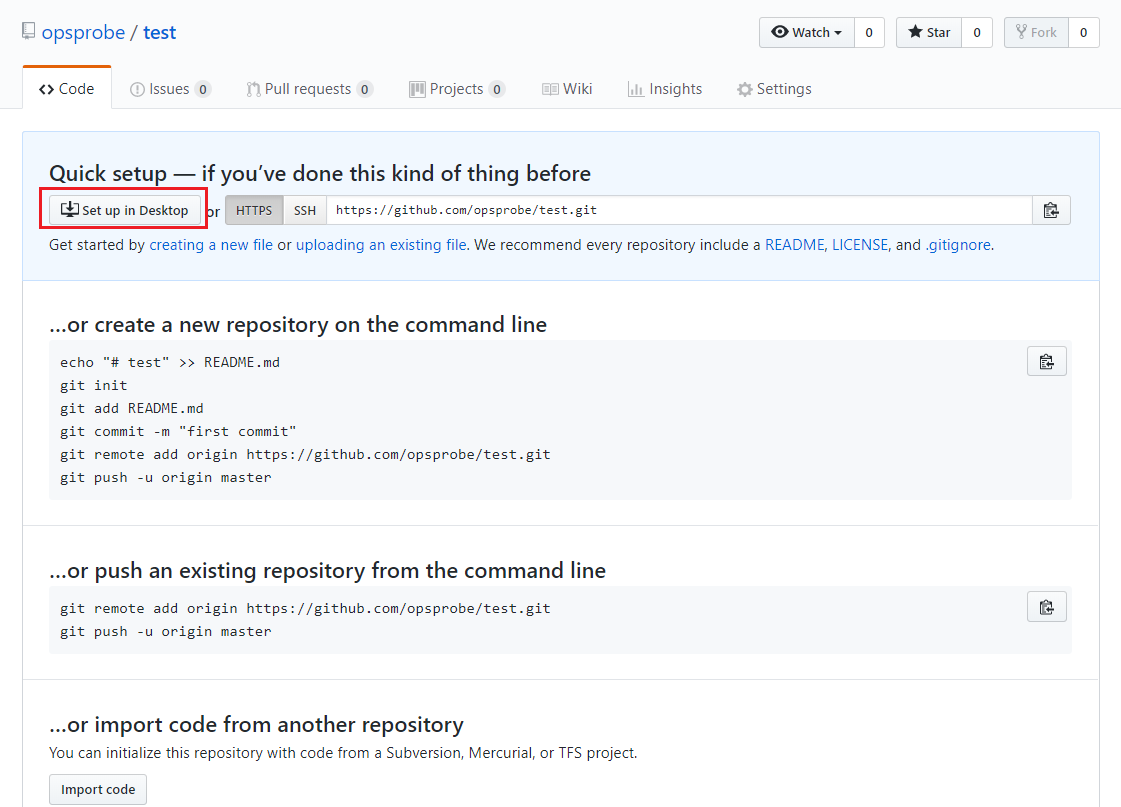The height and width of the screenshot is (807, 1121).
Task: Open the .gitignore recommendation link
Action: 957,244
